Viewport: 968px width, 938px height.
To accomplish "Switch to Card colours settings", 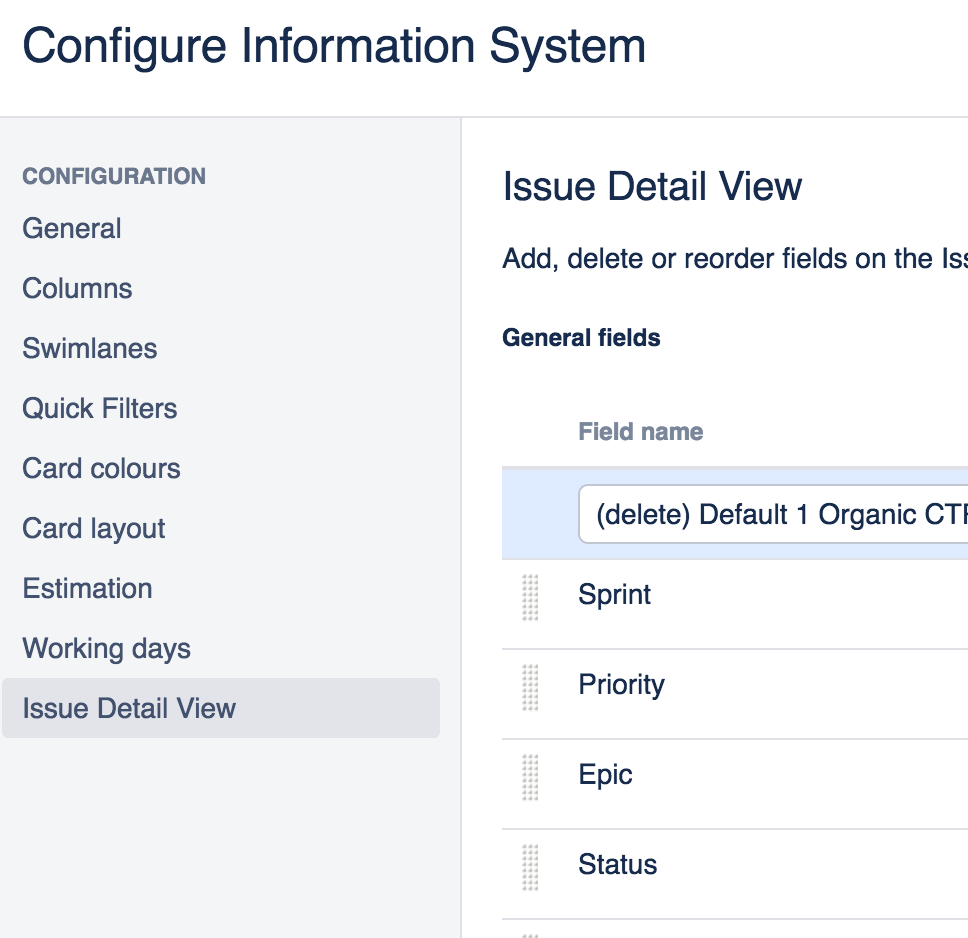I will tap(102, 469).
